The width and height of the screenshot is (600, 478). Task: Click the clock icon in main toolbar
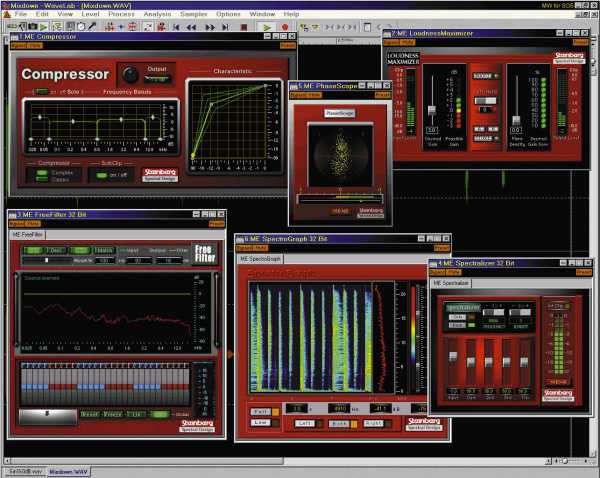point(81,26)
